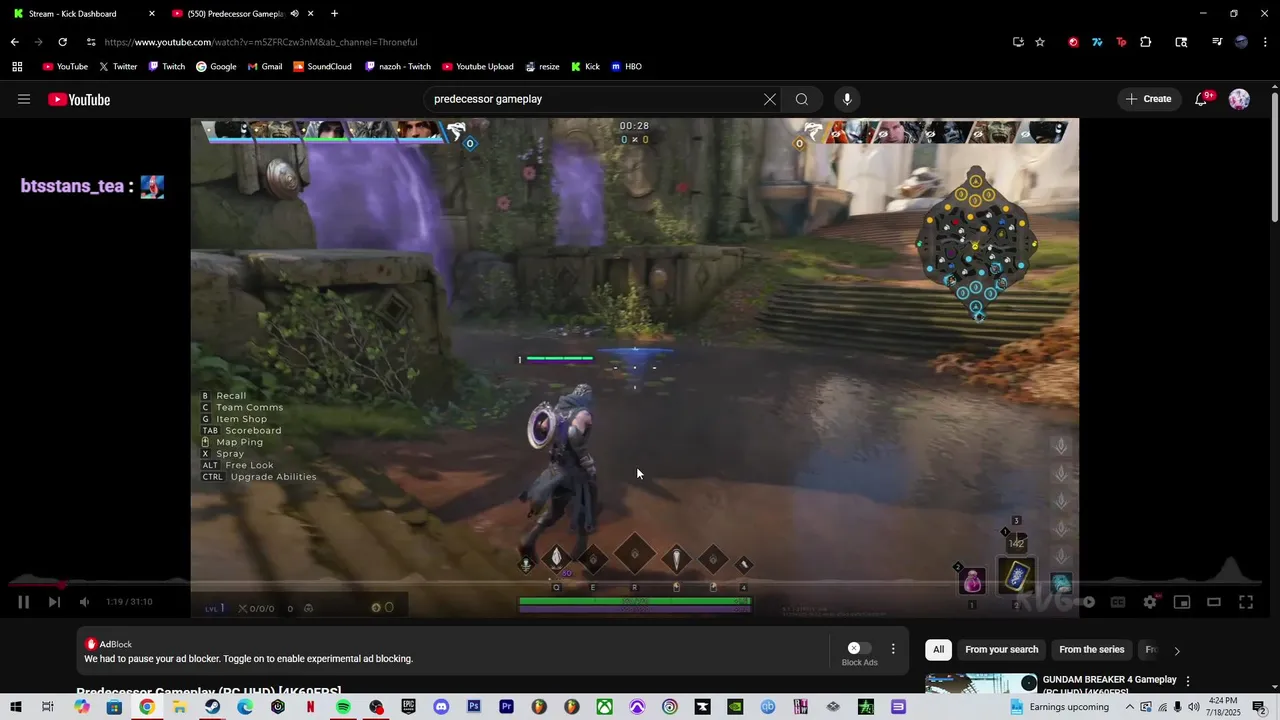View site information in the address bar
Image resolution: width=1280 pixels, height=720 pixels.
pyautogui.click(x=91, y=42)
